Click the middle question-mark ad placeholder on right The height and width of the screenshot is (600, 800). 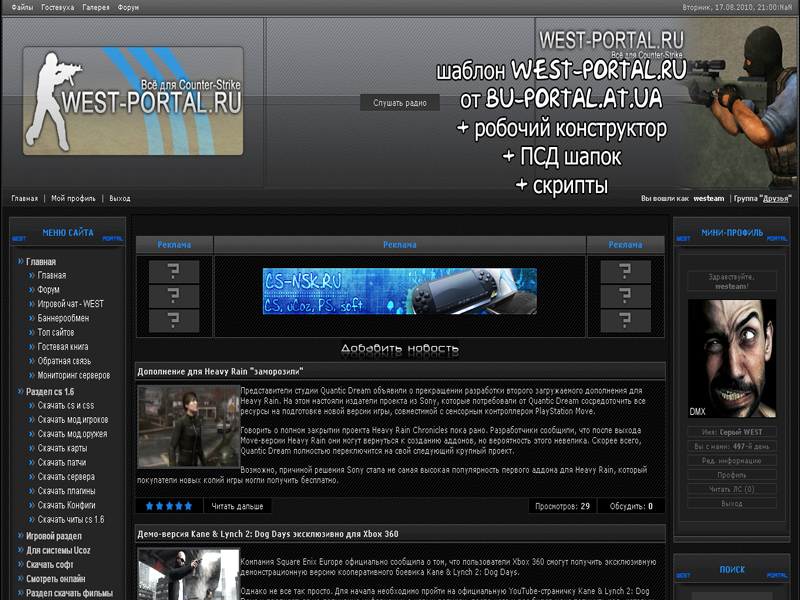pyautogui.click(x=625, y=296)
